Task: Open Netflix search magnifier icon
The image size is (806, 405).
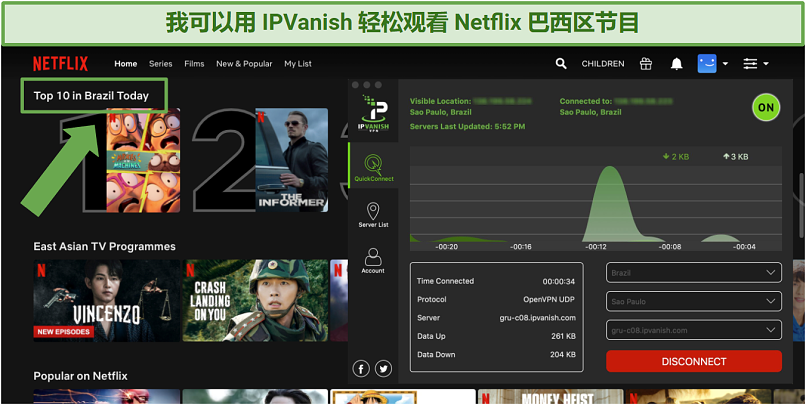Action: point(561,64)
